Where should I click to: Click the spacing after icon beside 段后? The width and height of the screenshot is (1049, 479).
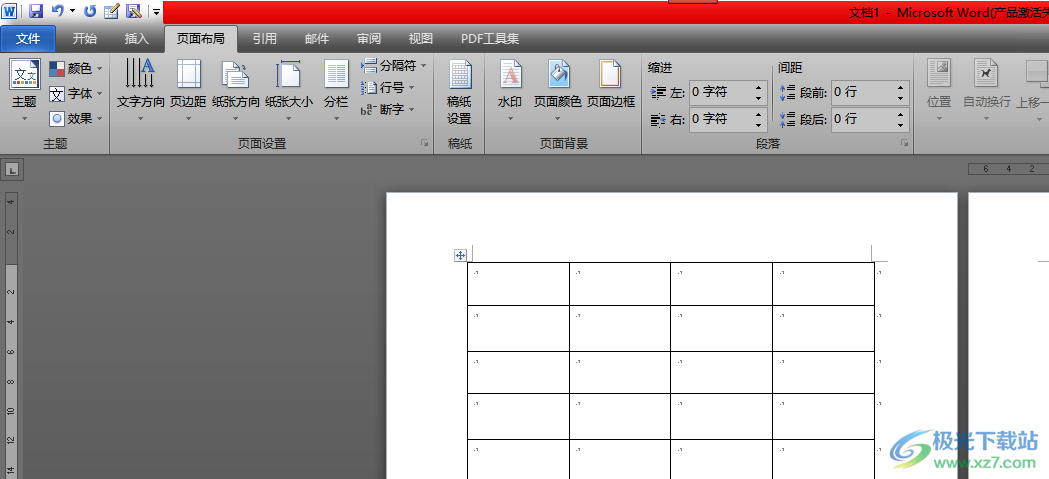pyautogui.click(x=787, y=120)
